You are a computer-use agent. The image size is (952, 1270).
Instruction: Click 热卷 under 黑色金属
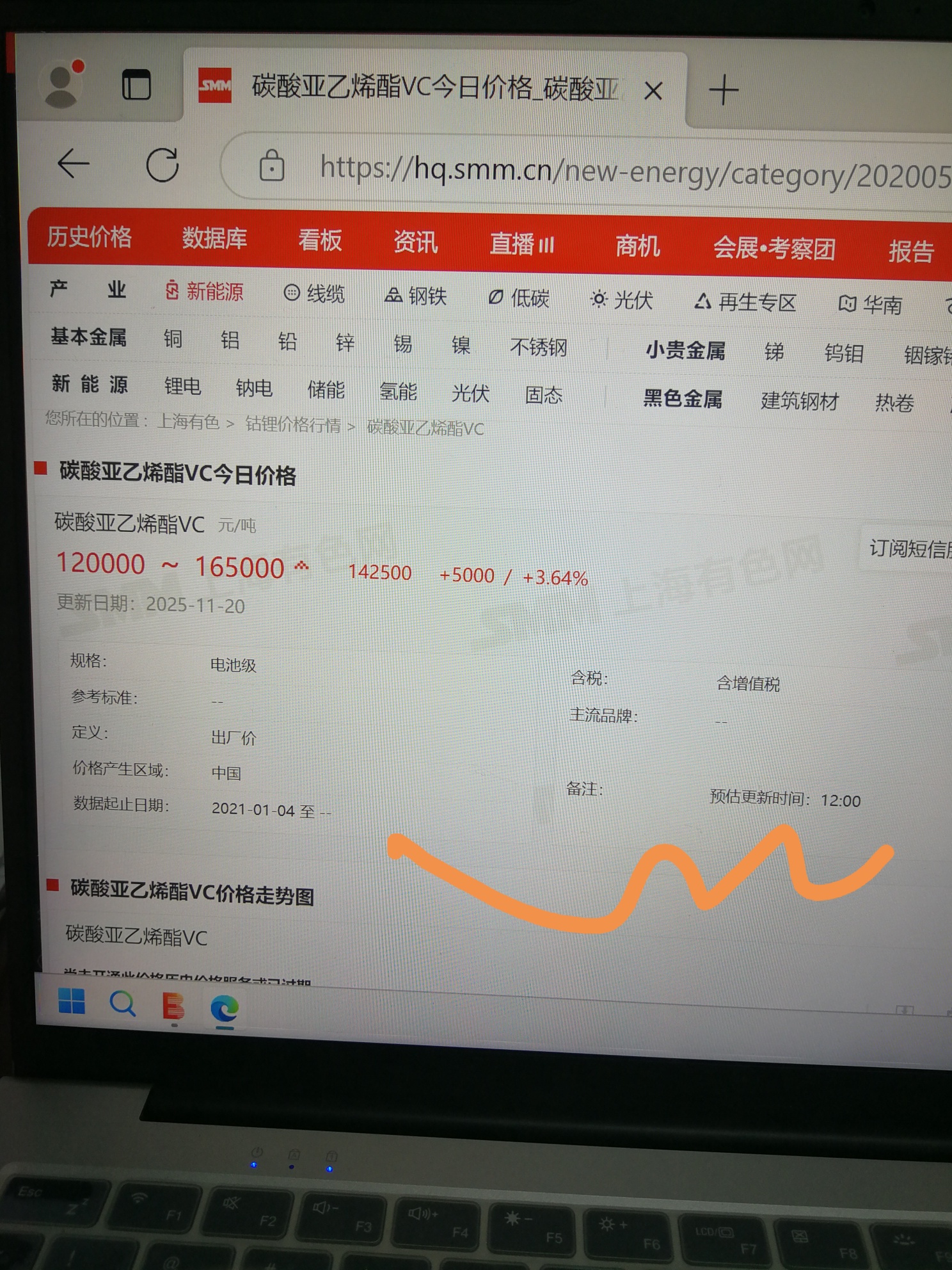[894, 403]
